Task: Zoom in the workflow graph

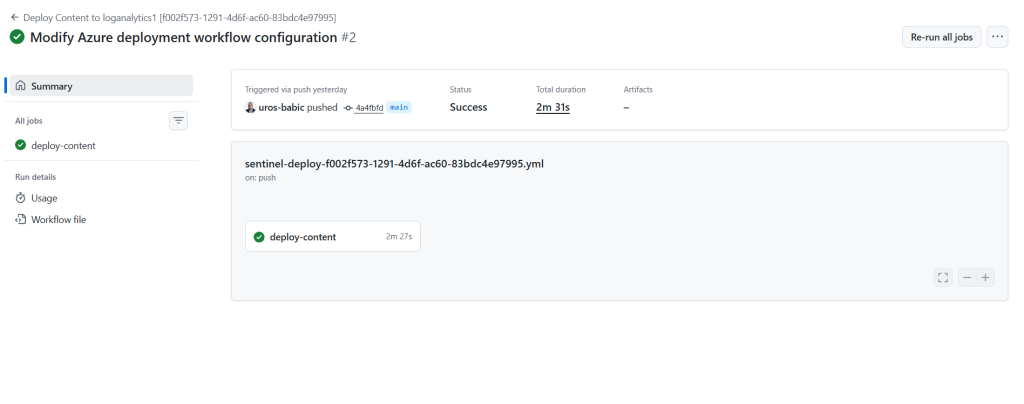Action: (986, 278)
